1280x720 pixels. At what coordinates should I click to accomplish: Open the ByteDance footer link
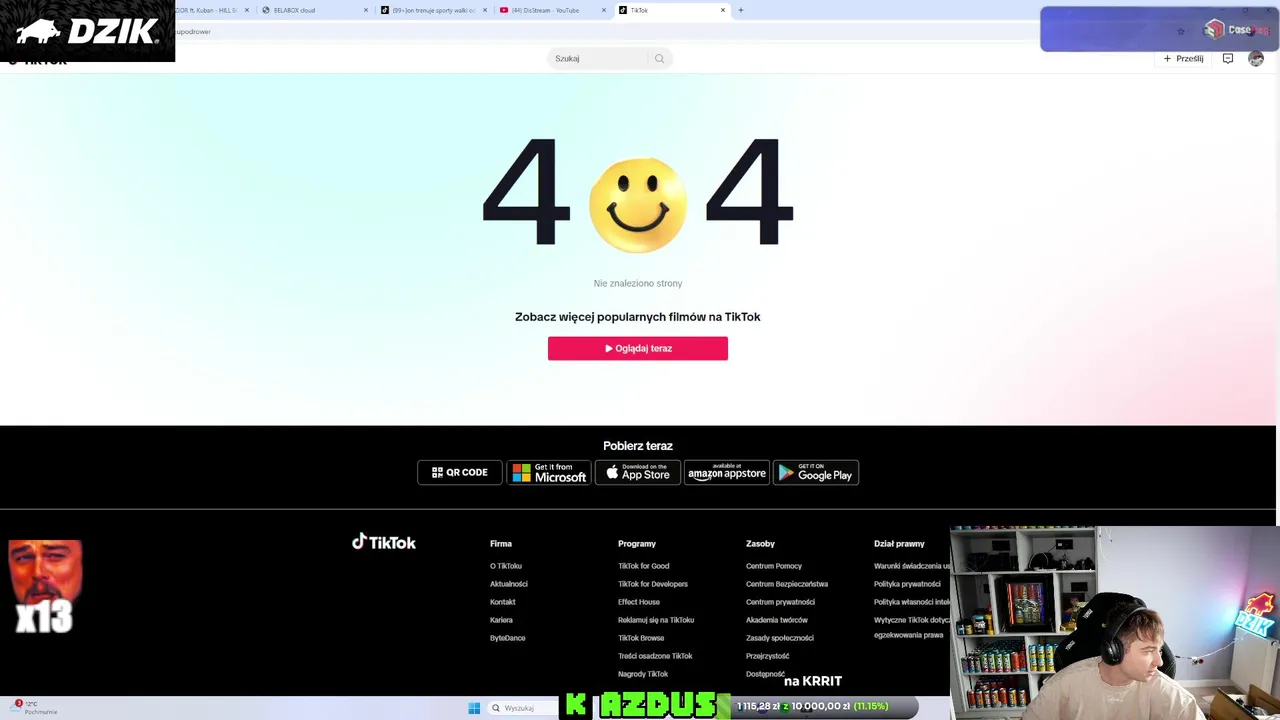click(x=508, y=638)
